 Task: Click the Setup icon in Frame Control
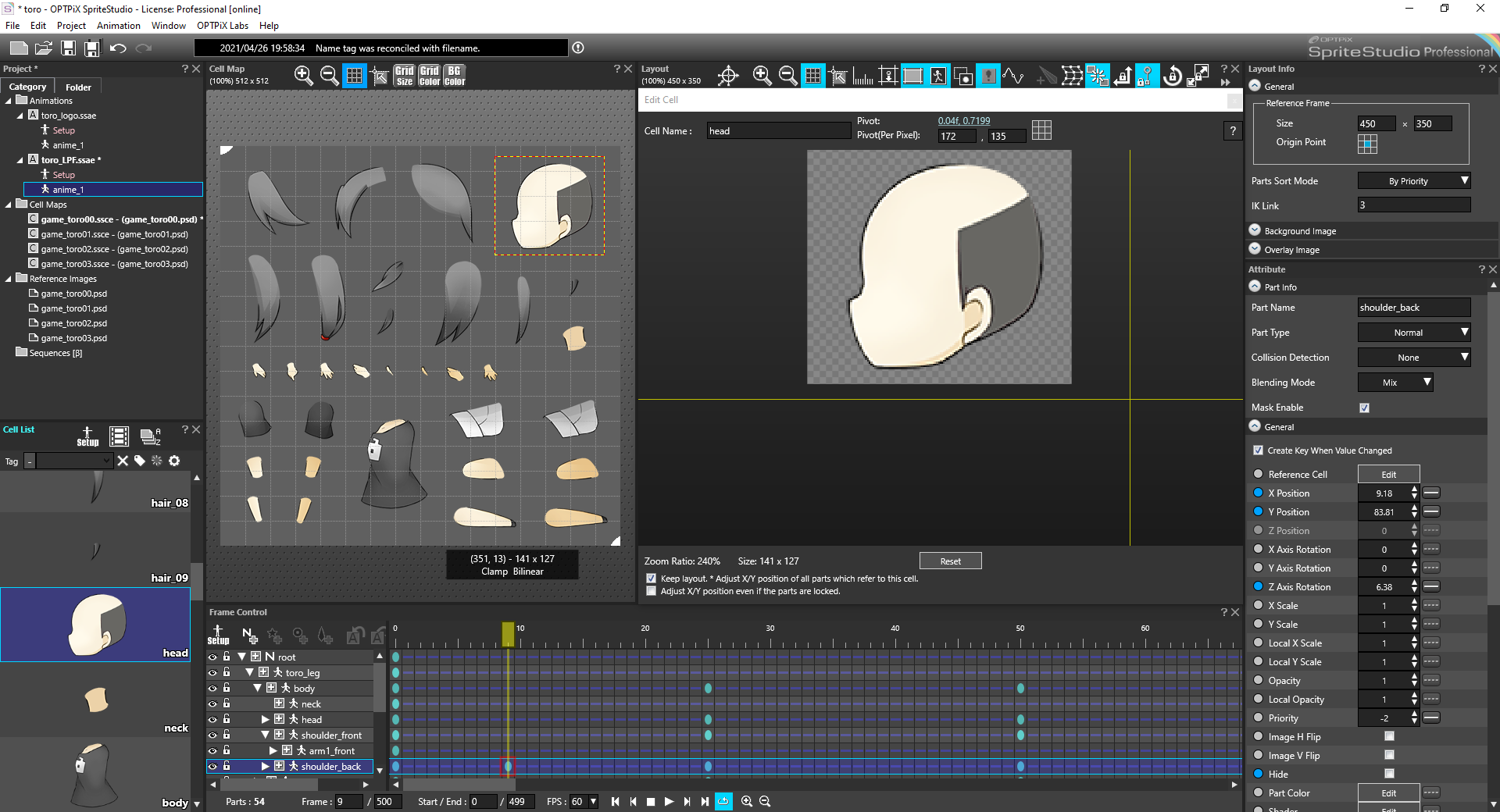(x=218, y=635)
